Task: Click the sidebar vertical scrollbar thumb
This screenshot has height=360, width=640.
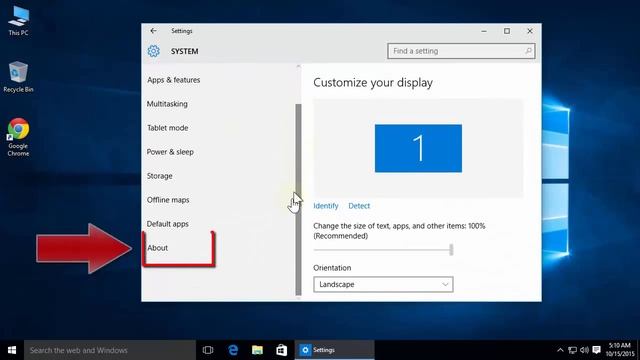Action: pyautogui.click(x=298, y=199)
